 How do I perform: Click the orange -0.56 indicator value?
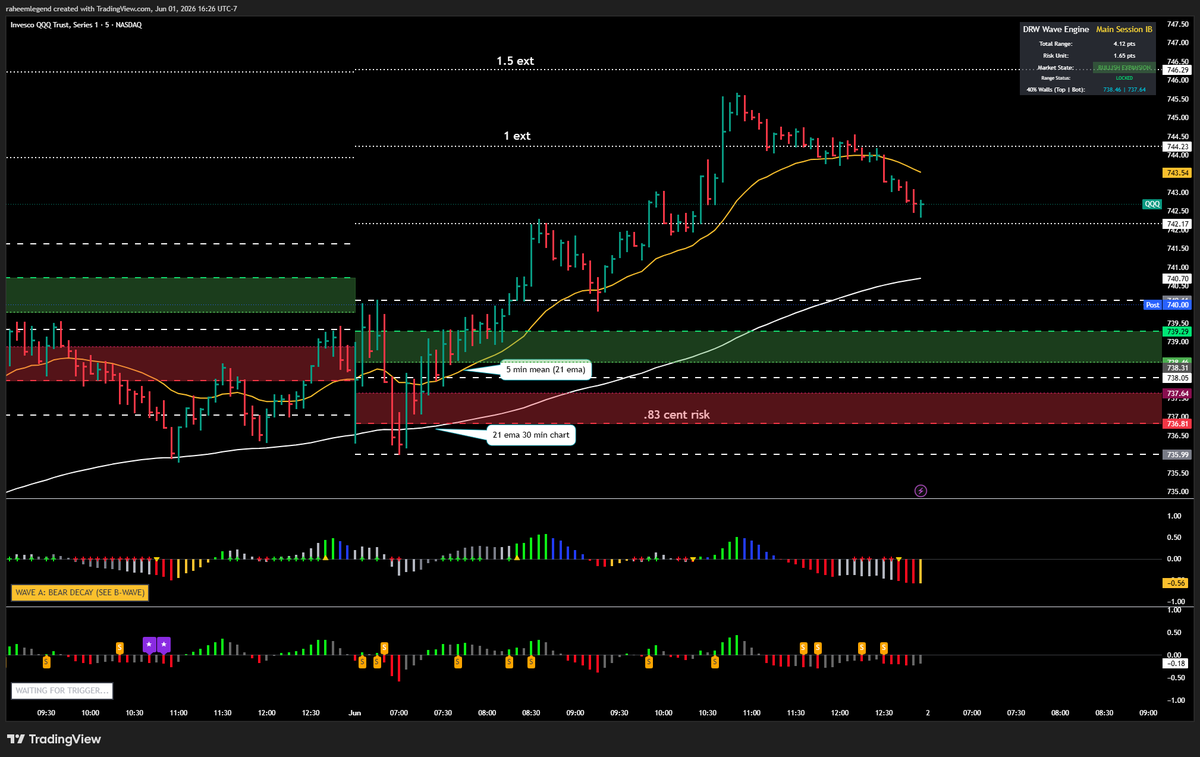pyautogui.click(x=1175, y=582)
